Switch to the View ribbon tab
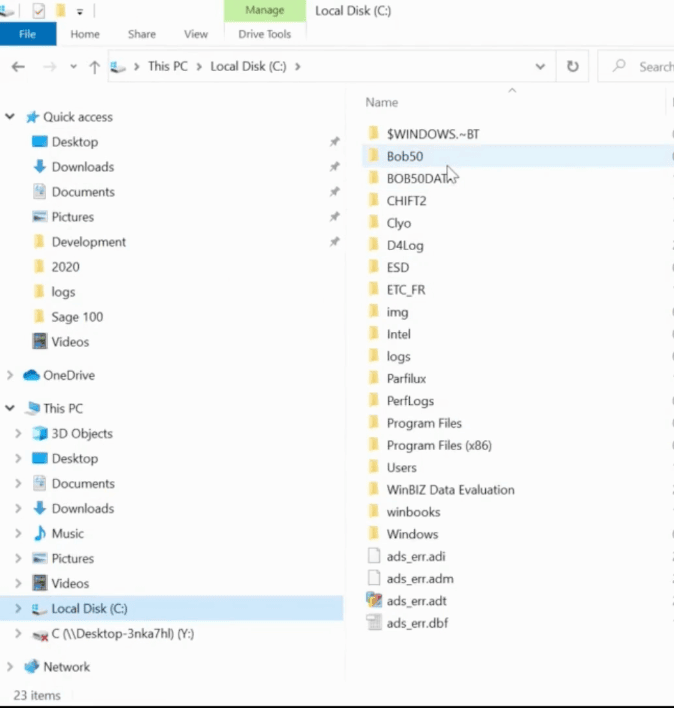674x708 pixels. pos(196,34)
